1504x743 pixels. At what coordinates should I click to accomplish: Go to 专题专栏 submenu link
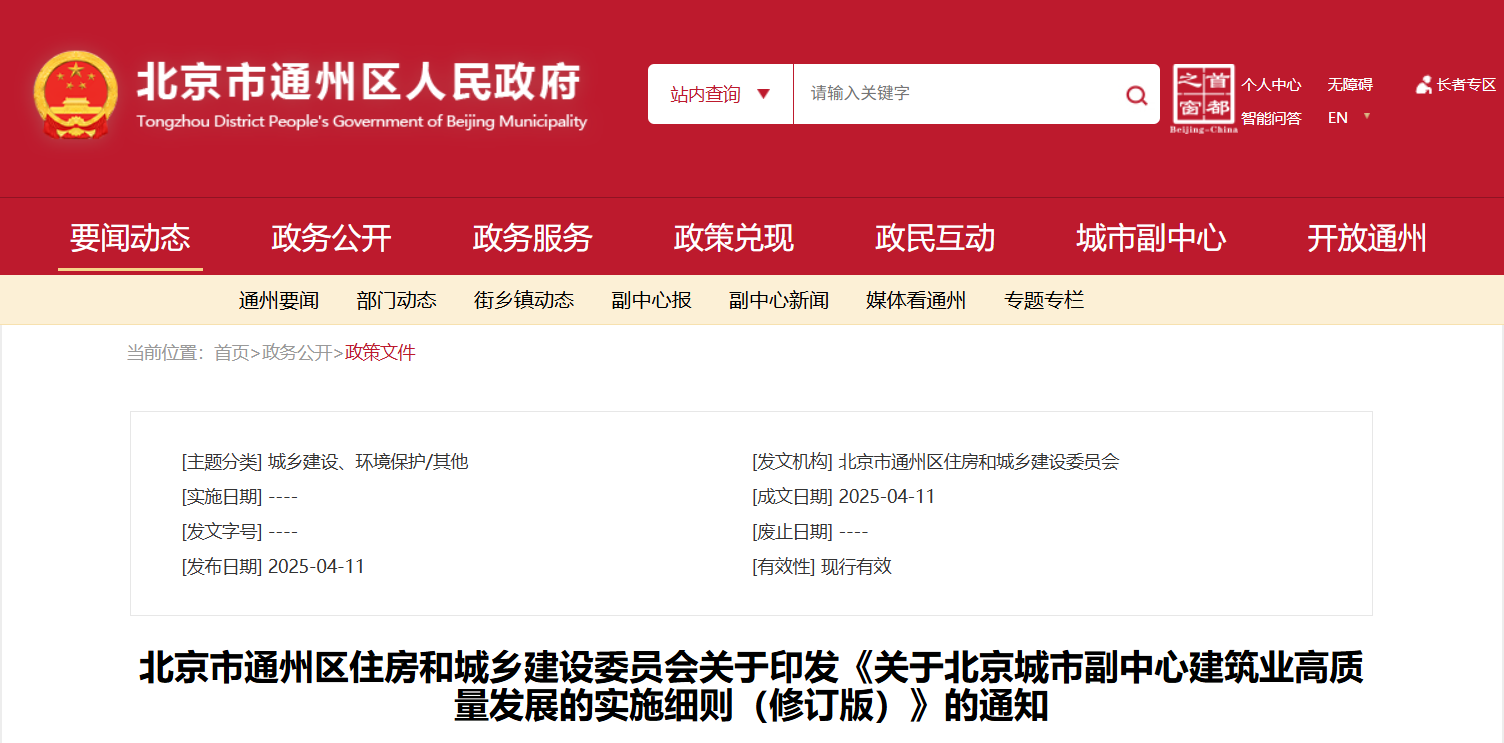pos(1044,301)
